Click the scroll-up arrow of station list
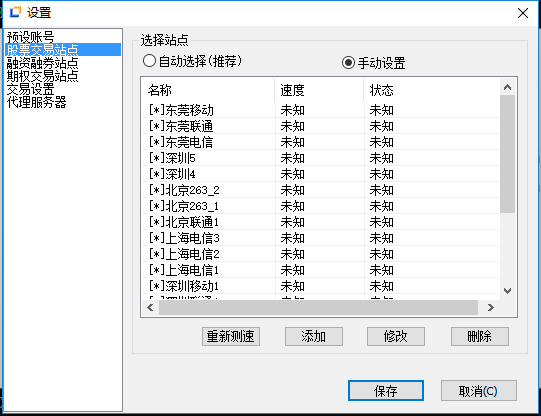541x416 pixels. pyautogui.click(x=507, y=87)
